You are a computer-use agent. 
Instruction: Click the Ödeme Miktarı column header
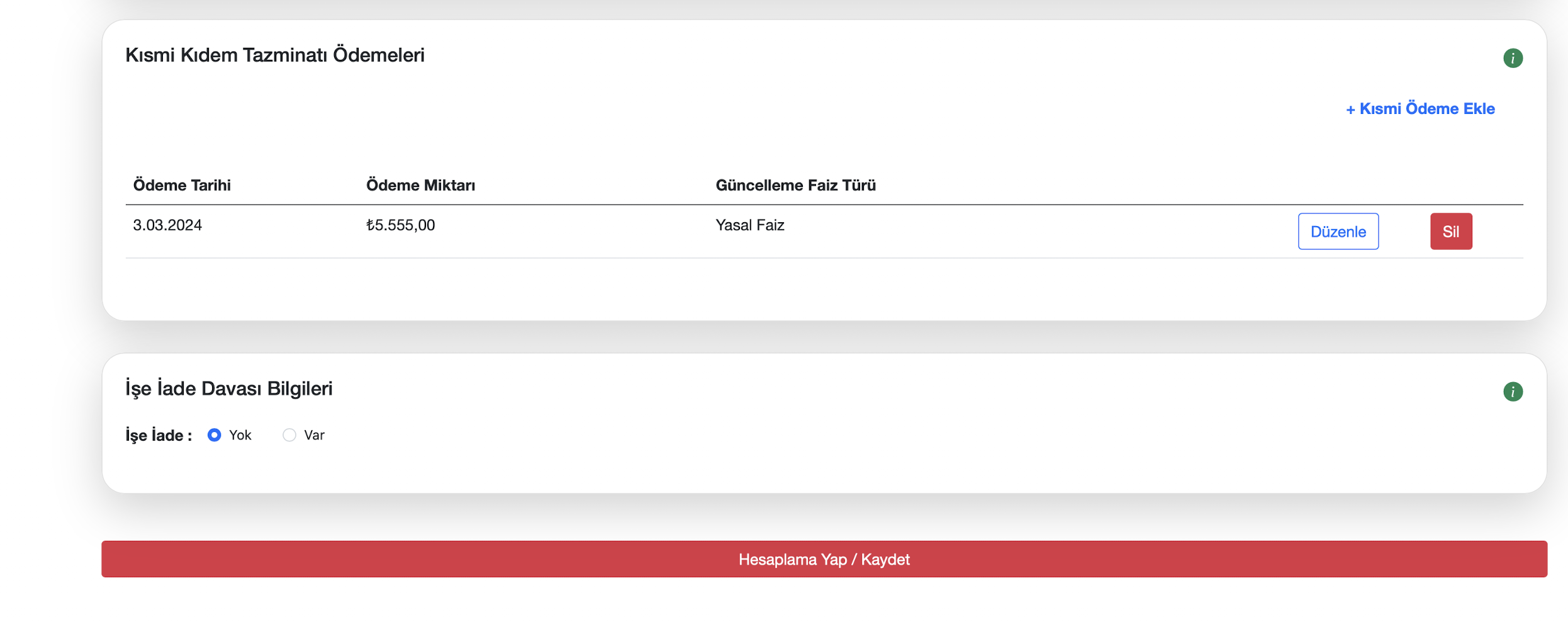(420, 185)
